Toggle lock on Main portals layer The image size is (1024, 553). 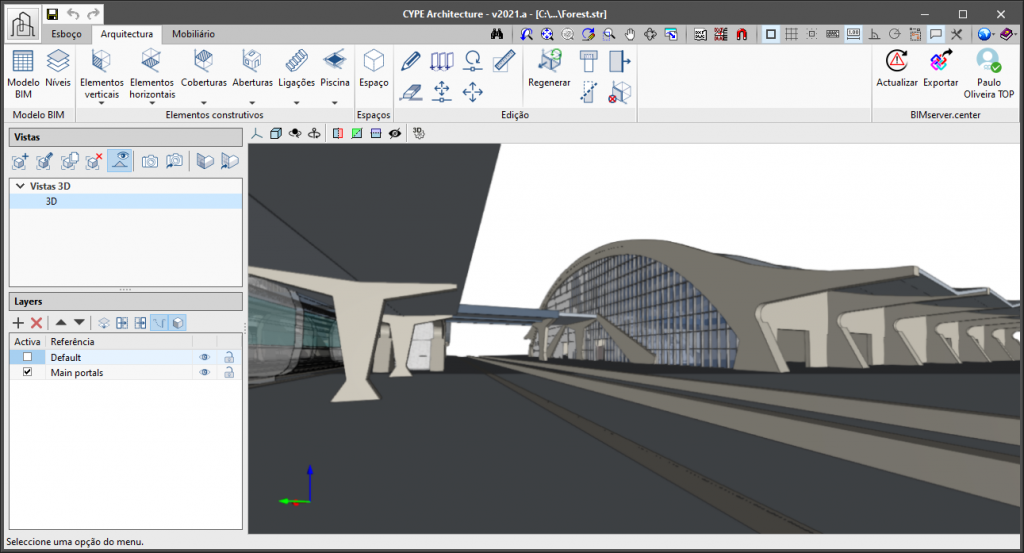[229, 372]
